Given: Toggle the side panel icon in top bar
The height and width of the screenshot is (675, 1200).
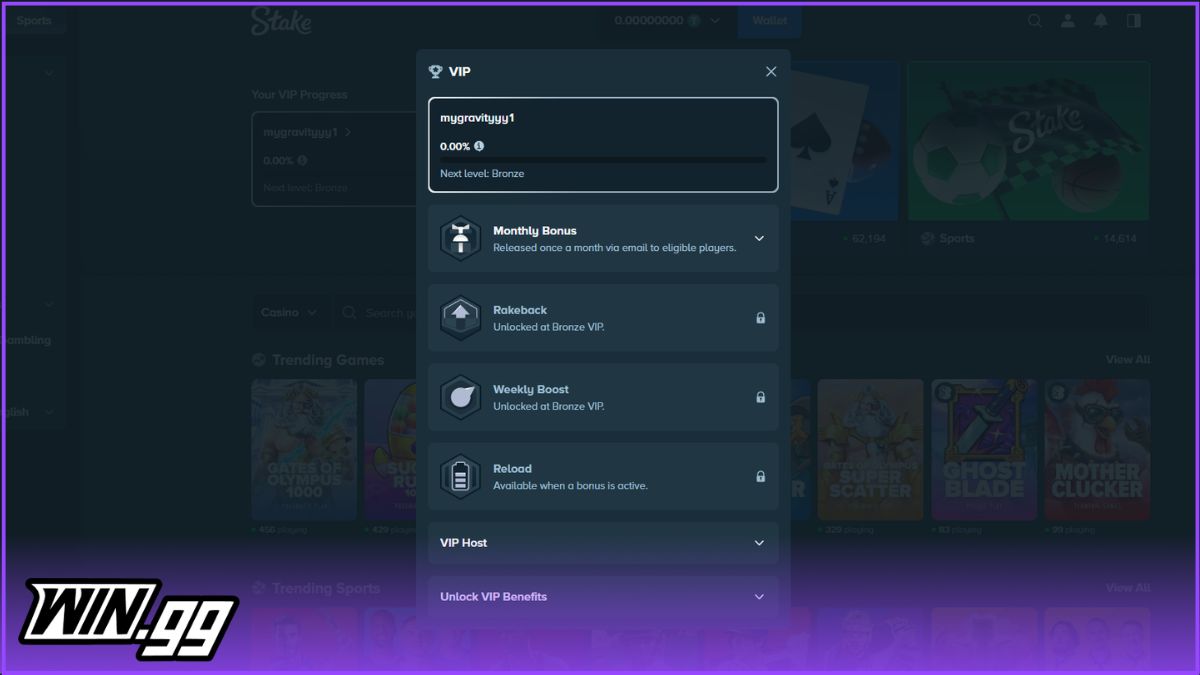Looking at the screenshot, I should (1133, 20).
